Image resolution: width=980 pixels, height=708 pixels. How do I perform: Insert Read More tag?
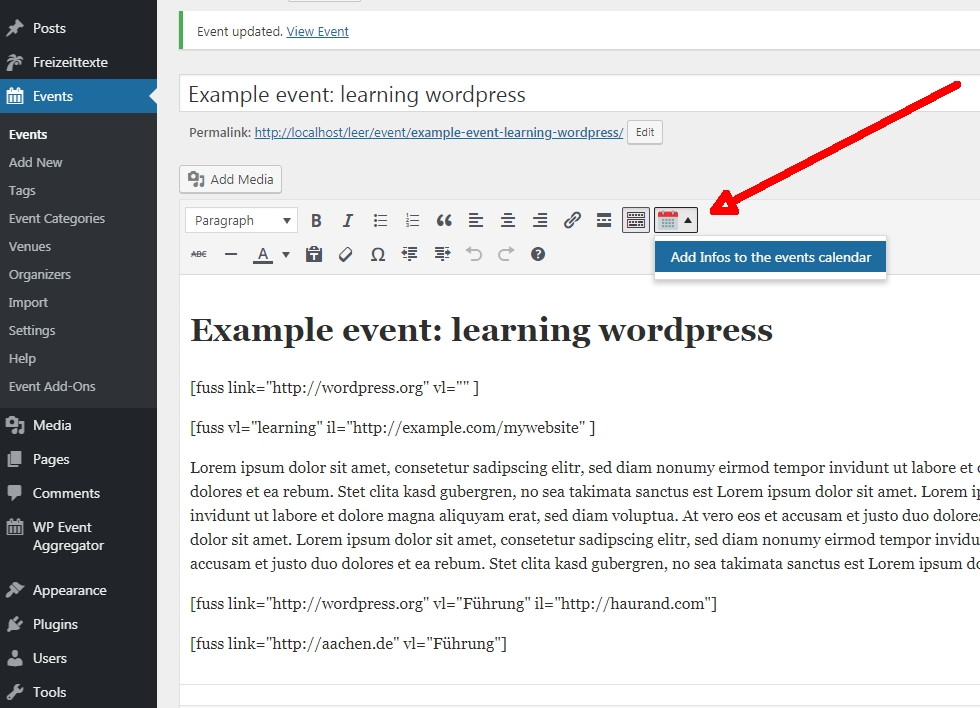coord(604,221)
